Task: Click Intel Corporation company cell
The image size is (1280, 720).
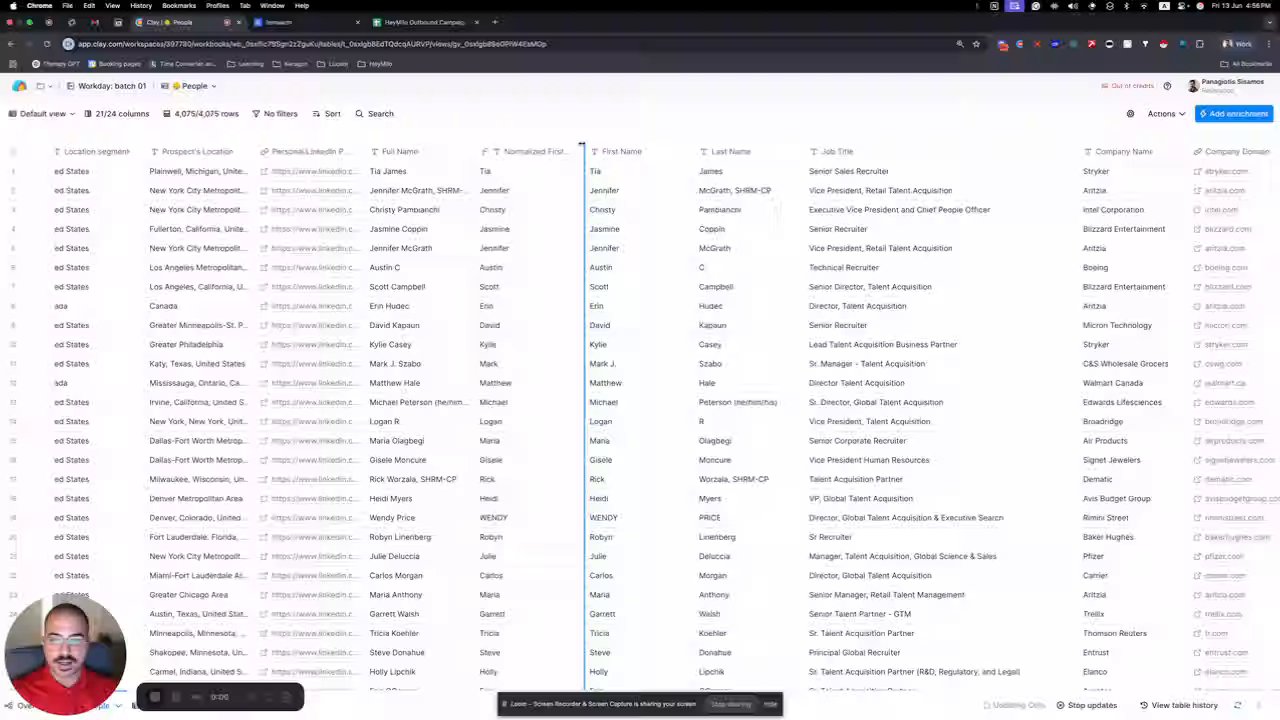Action: 1113,210
